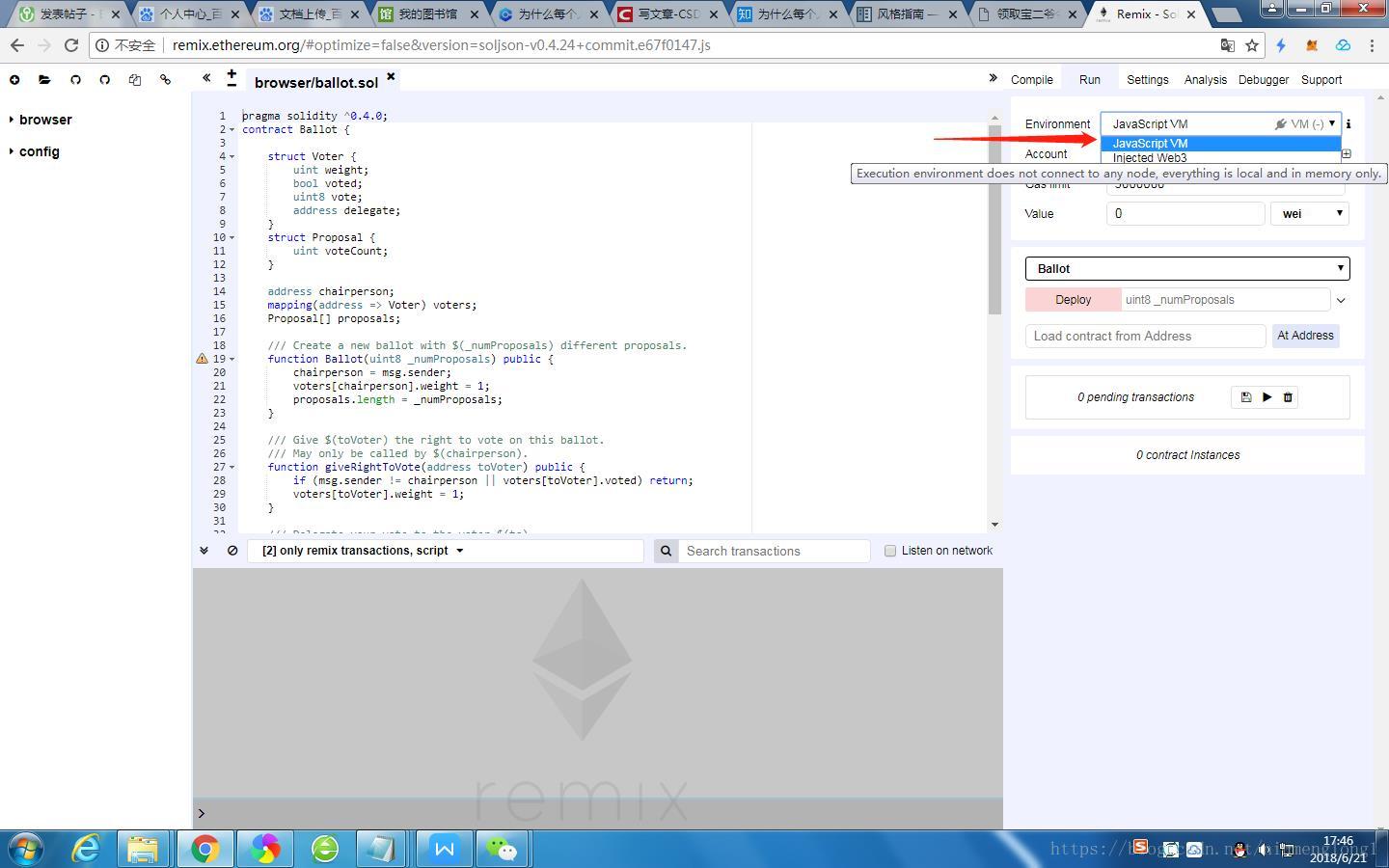This screenshot has width=1389, height=868.
Task: Publish files with the first GitHub icon
Action: click(x=75, y=80)
